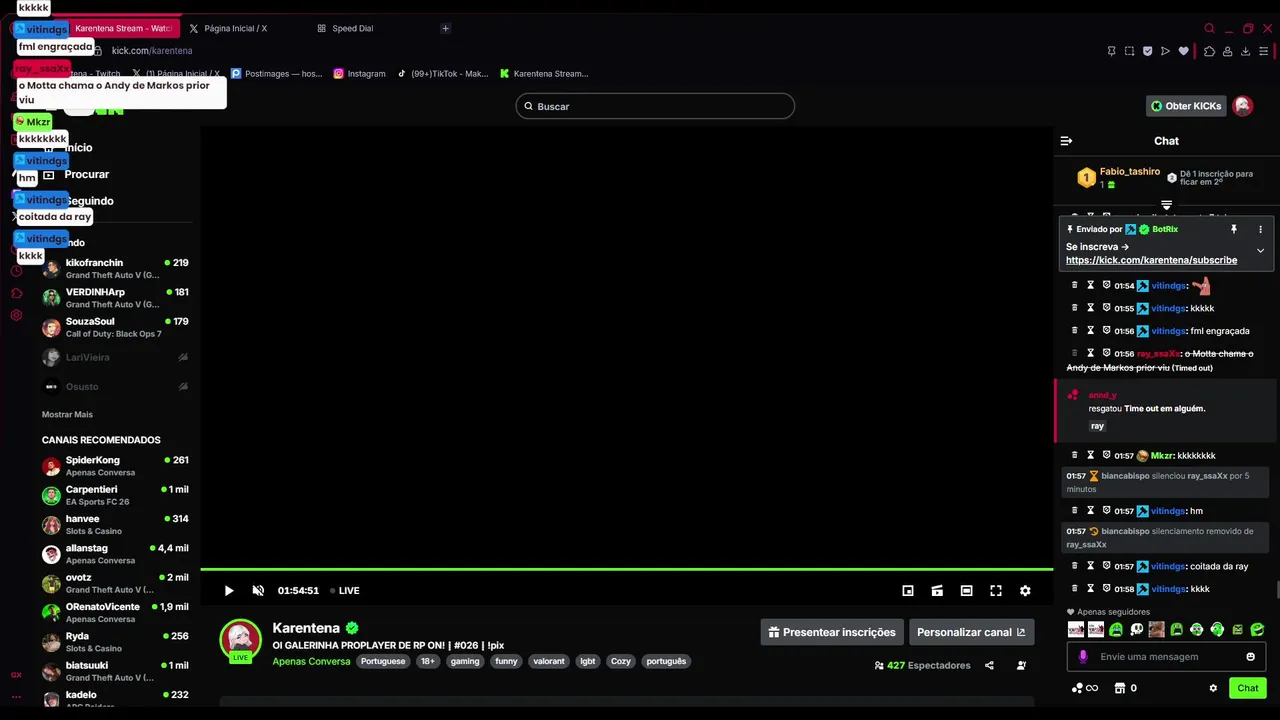The width and height of the screenshot is (1280, 720).
Task: Enter fullscreen video mode
Action: 996,591
